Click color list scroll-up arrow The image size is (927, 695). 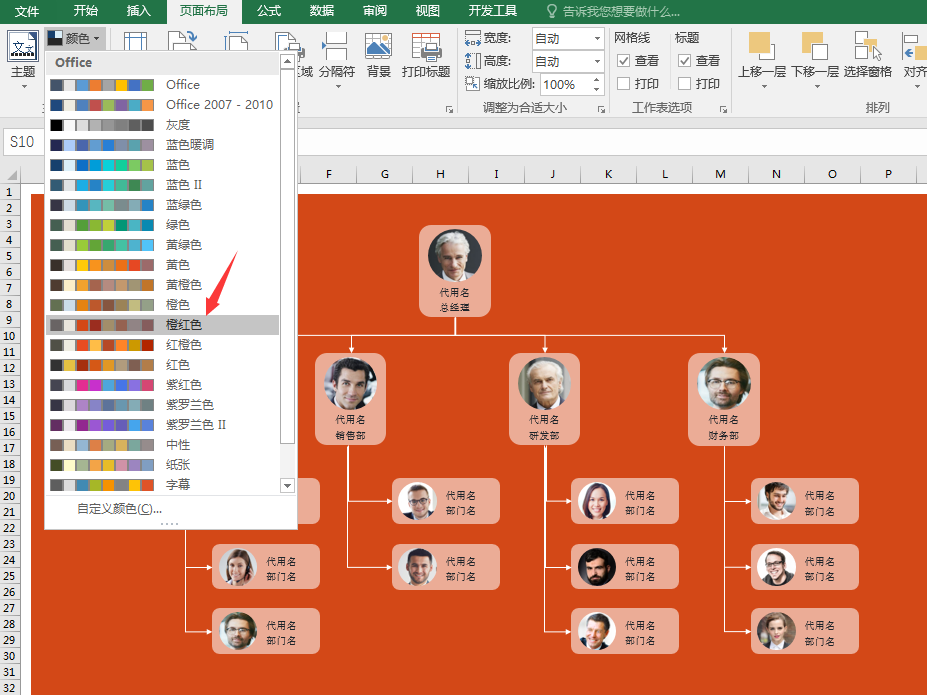287,61
